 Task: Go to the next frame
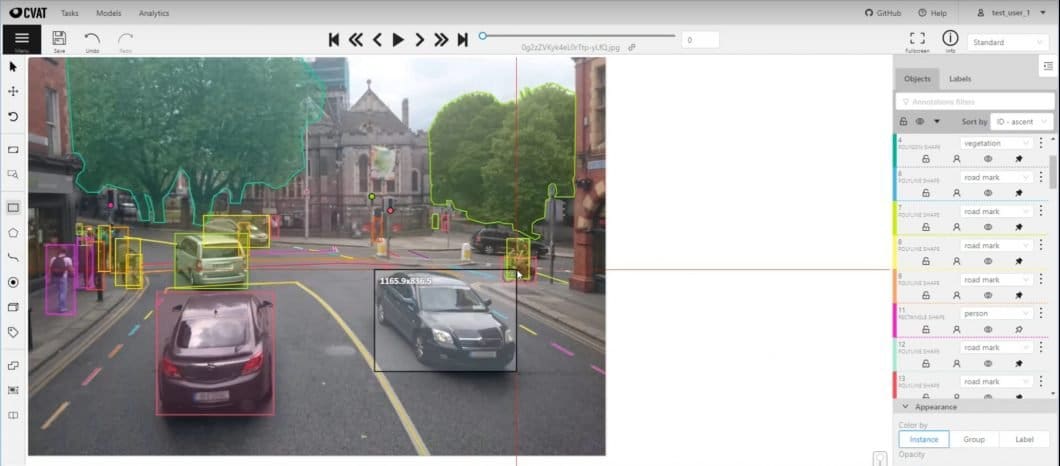pos(420,40)
